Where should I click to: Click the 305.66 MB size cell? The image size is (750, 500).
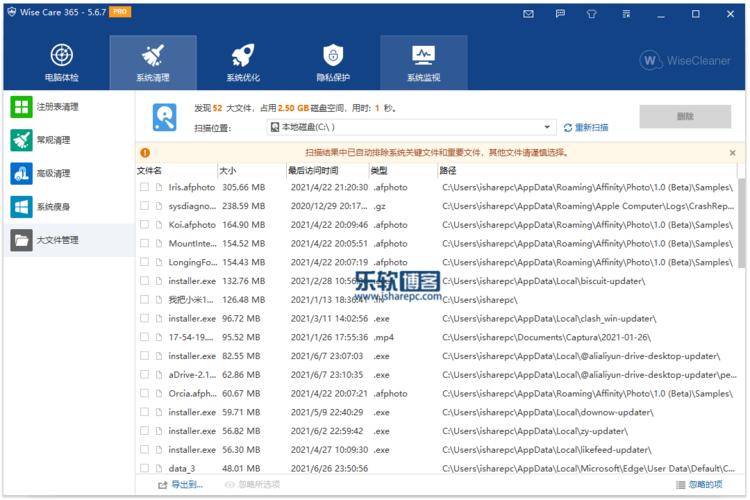pos(243,187)
